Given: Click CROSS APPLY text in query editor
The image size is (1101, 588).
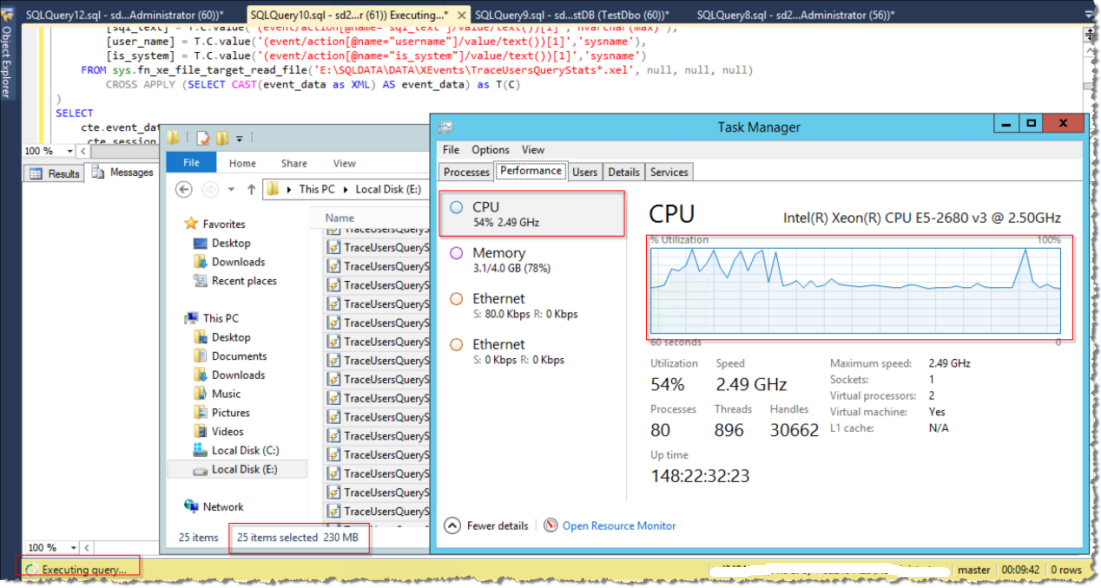Looking at the screenshot, I should [x=141, y=84].
